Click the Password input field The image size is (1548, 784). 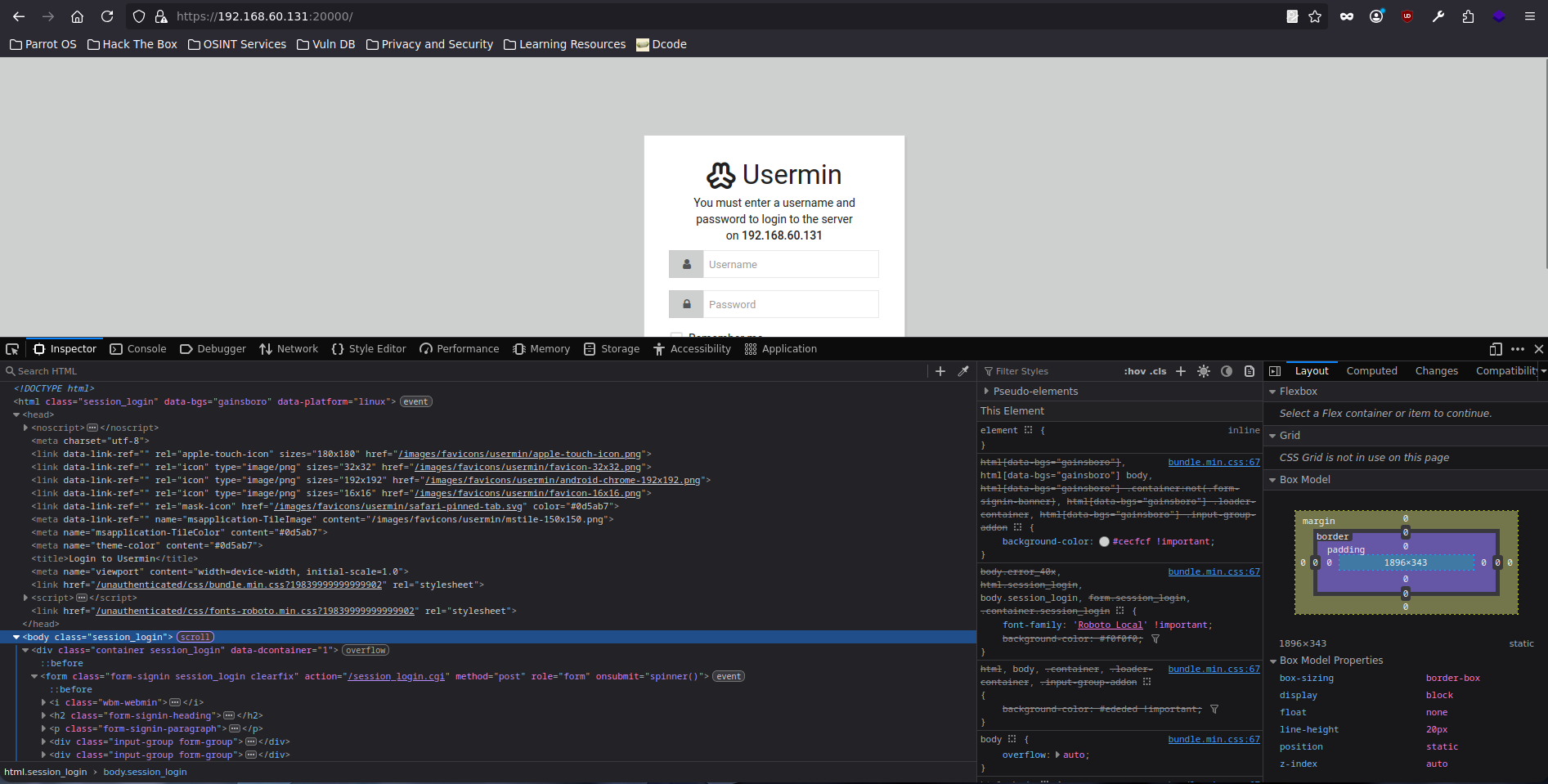(x=791, y=305)
